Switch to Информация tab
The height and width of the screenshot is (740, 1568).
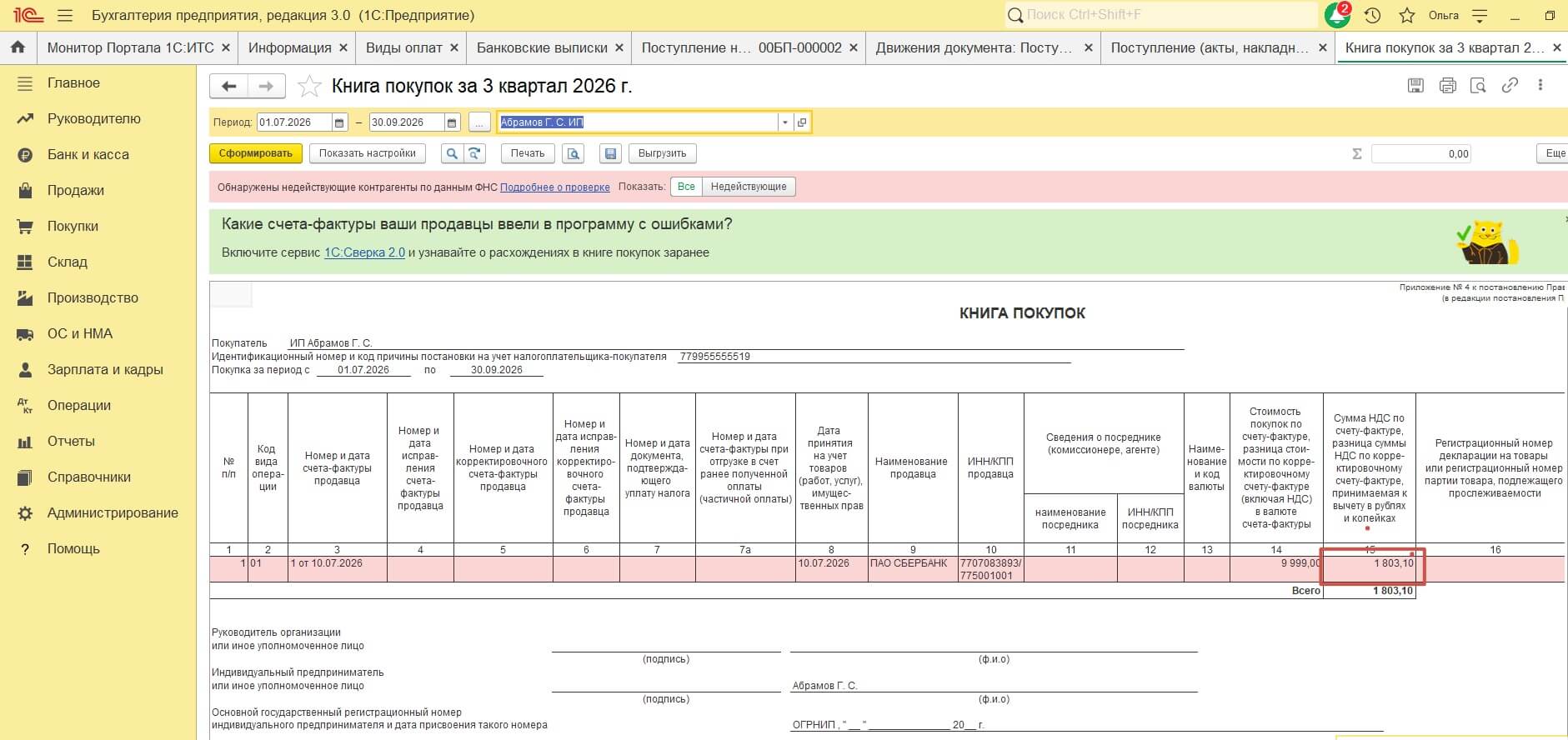[289, 47]
